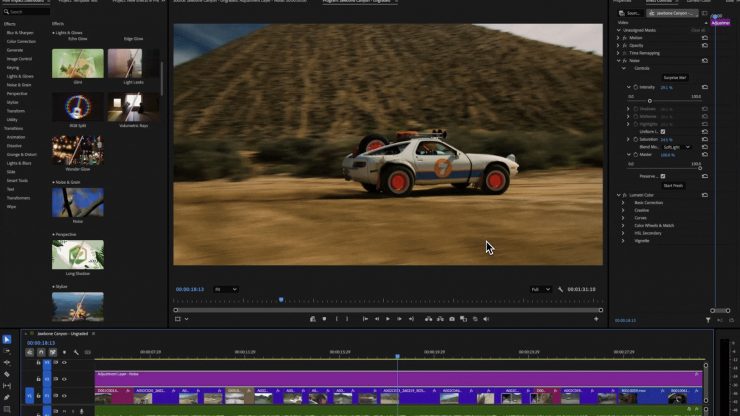Click the filter icon in Effect Controls
740x416 pixels.
click(x=708, y=320)
